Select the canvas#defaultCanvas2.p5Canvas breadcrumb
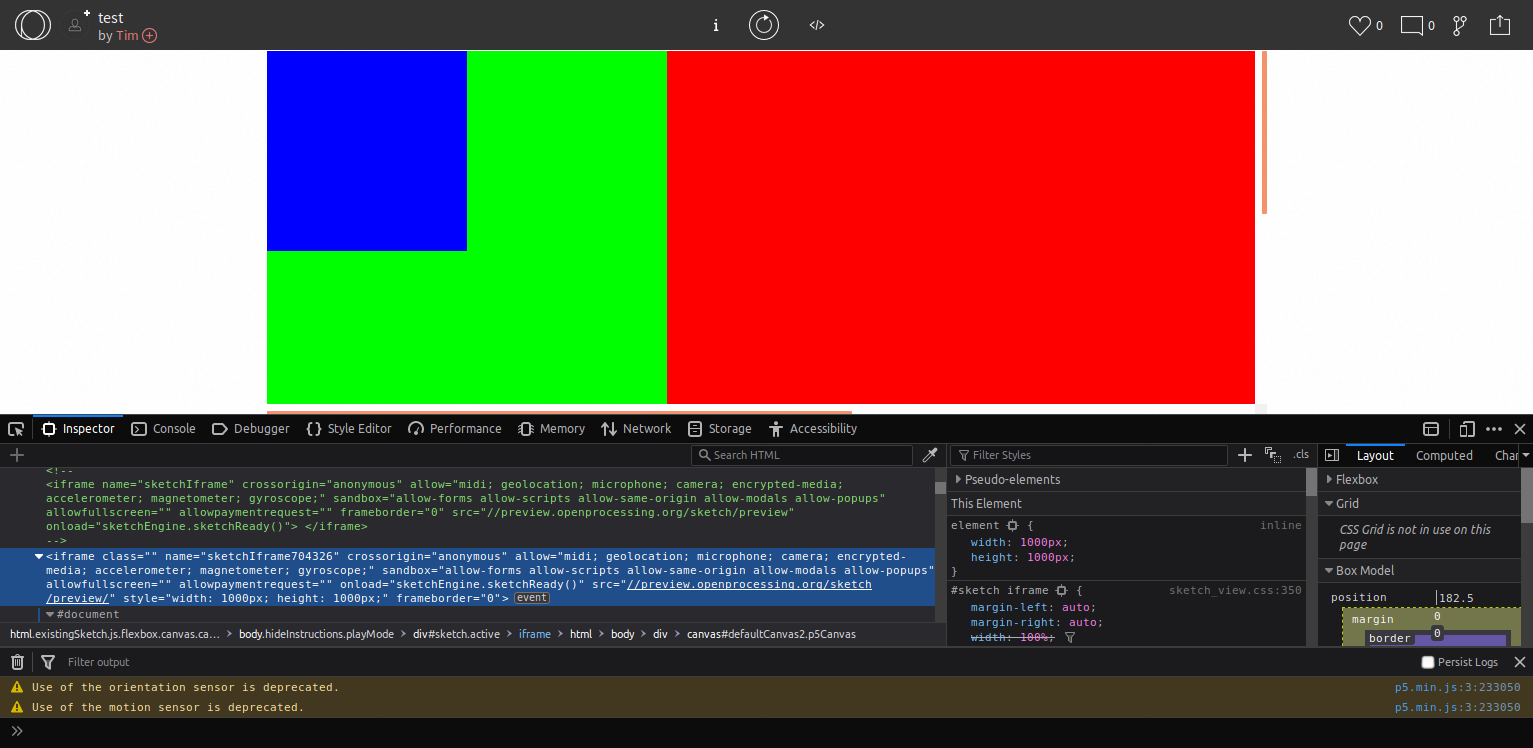The width and height of the screenshot is (1533, 748). point(771,634)
